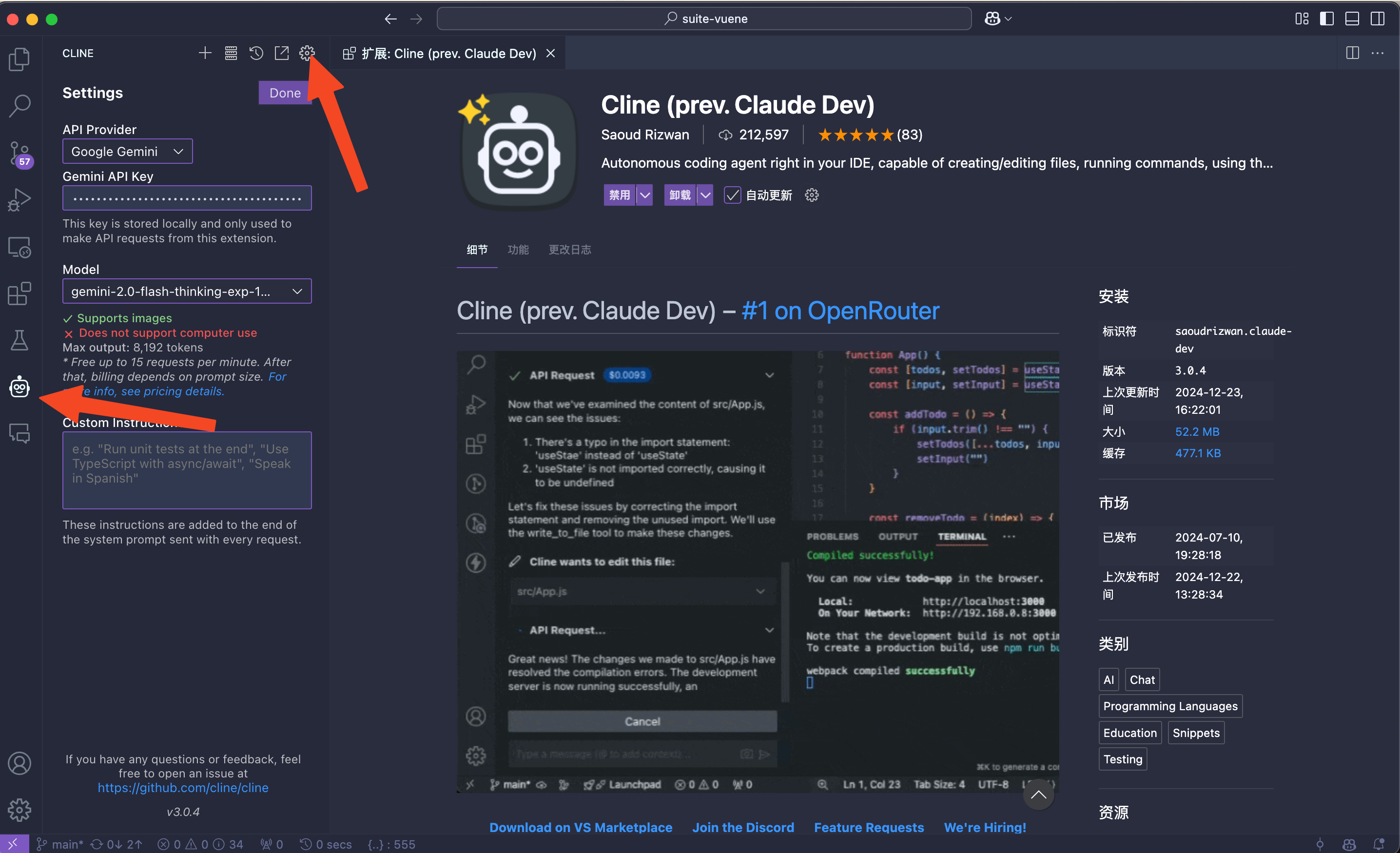Screen dimensions: 1400x853
Task: Open the Explorer view in activity bar
Action: pyautogui.click(x=20, y=59)
